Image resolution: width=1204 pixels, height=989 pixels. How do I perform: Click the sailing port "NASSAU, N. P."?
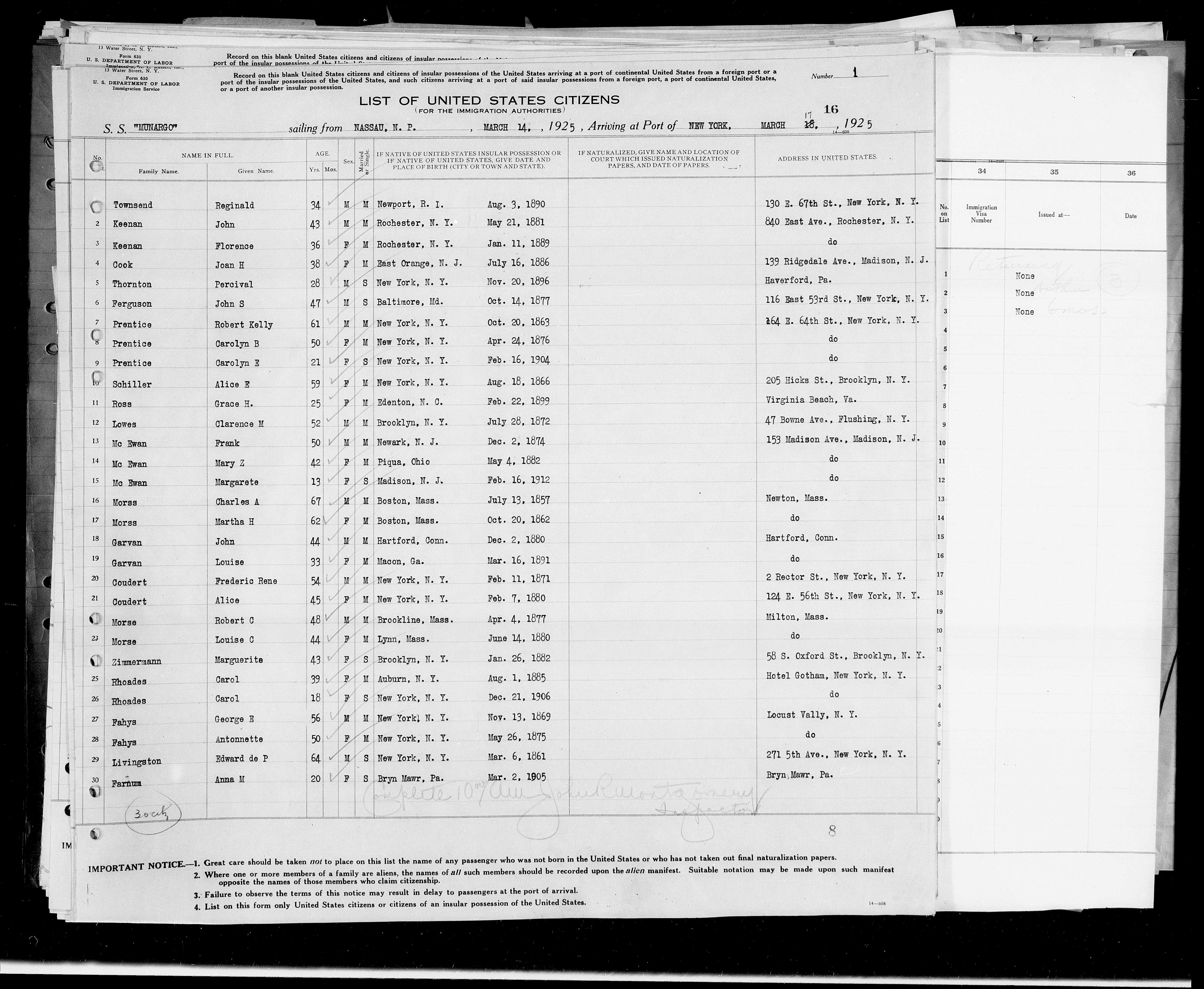point(385,128)
